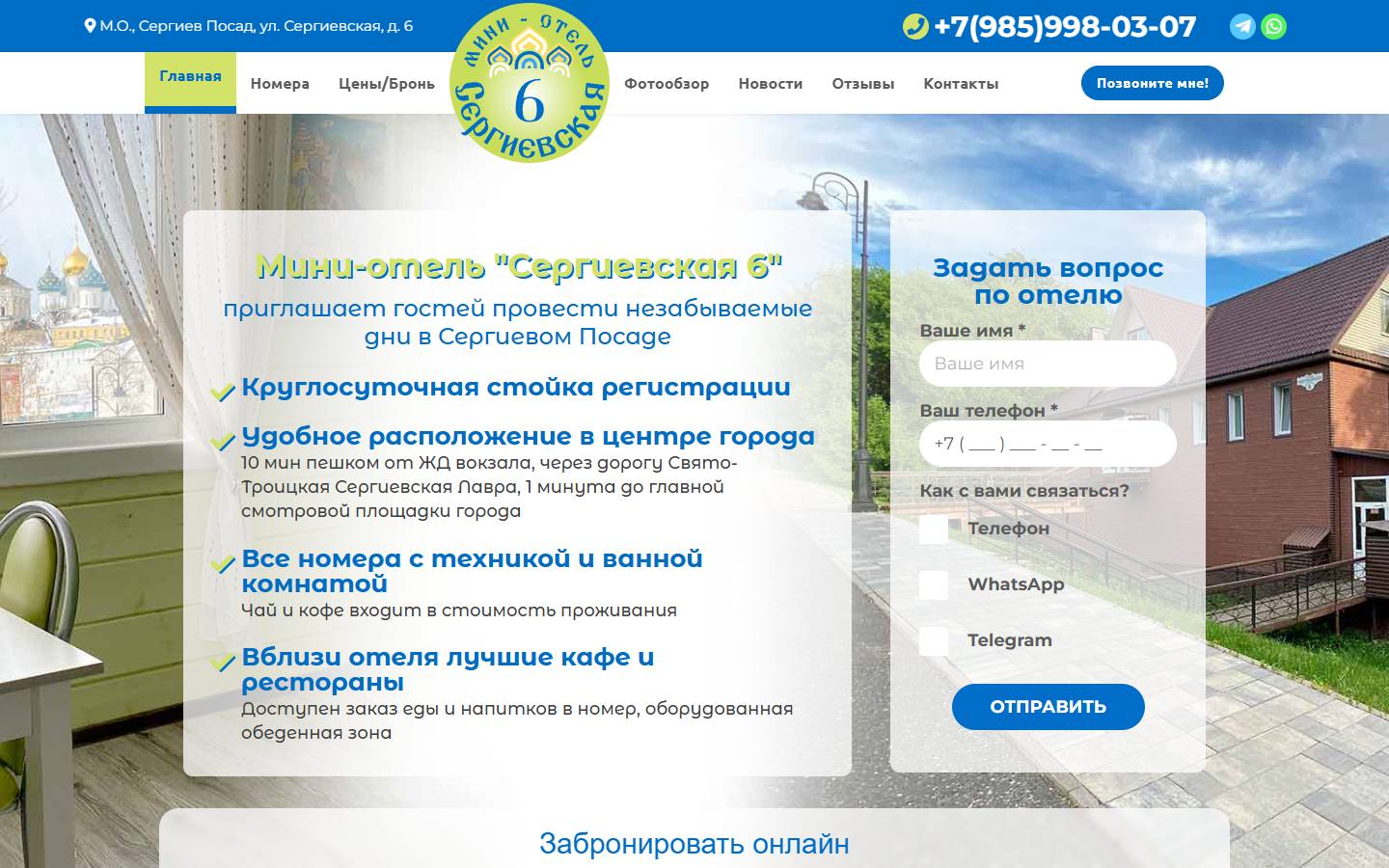
Task: Open the Номера menu item
Action: point(280,83)
